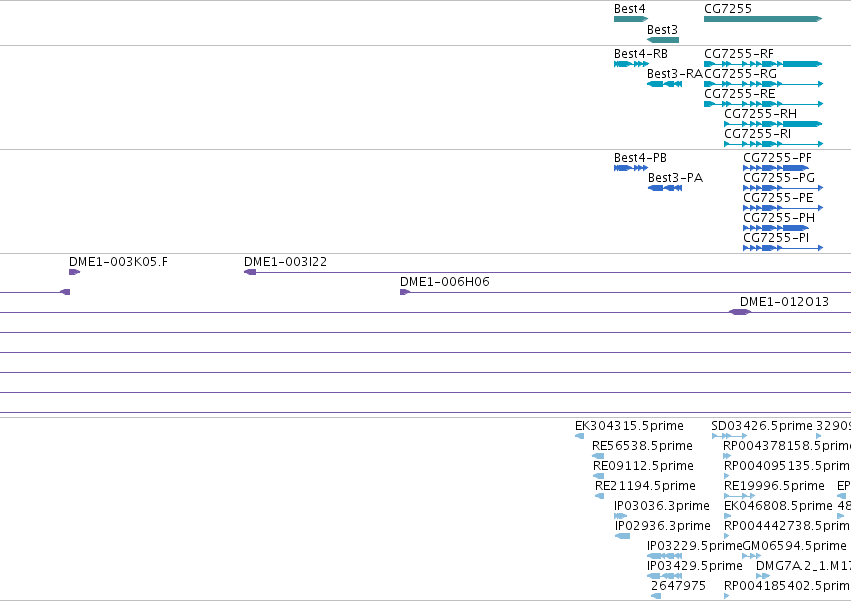Click the EK046808.5prime EST label
This screenshot has height=601, width=851.
pyautogui.click(x=778, y=506)
